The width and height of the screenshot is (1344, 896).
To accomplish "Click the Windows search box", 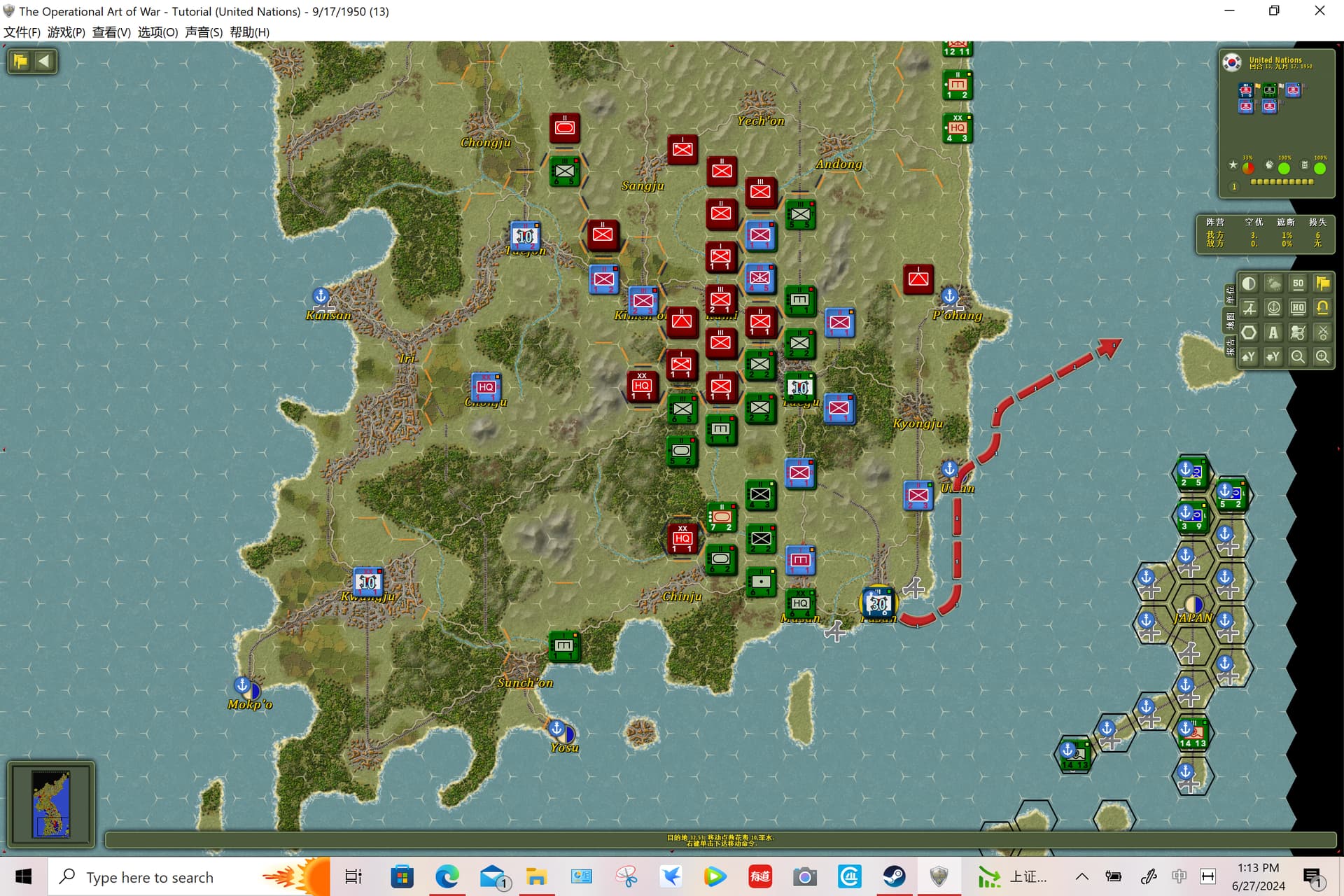I will pos(189,876).
